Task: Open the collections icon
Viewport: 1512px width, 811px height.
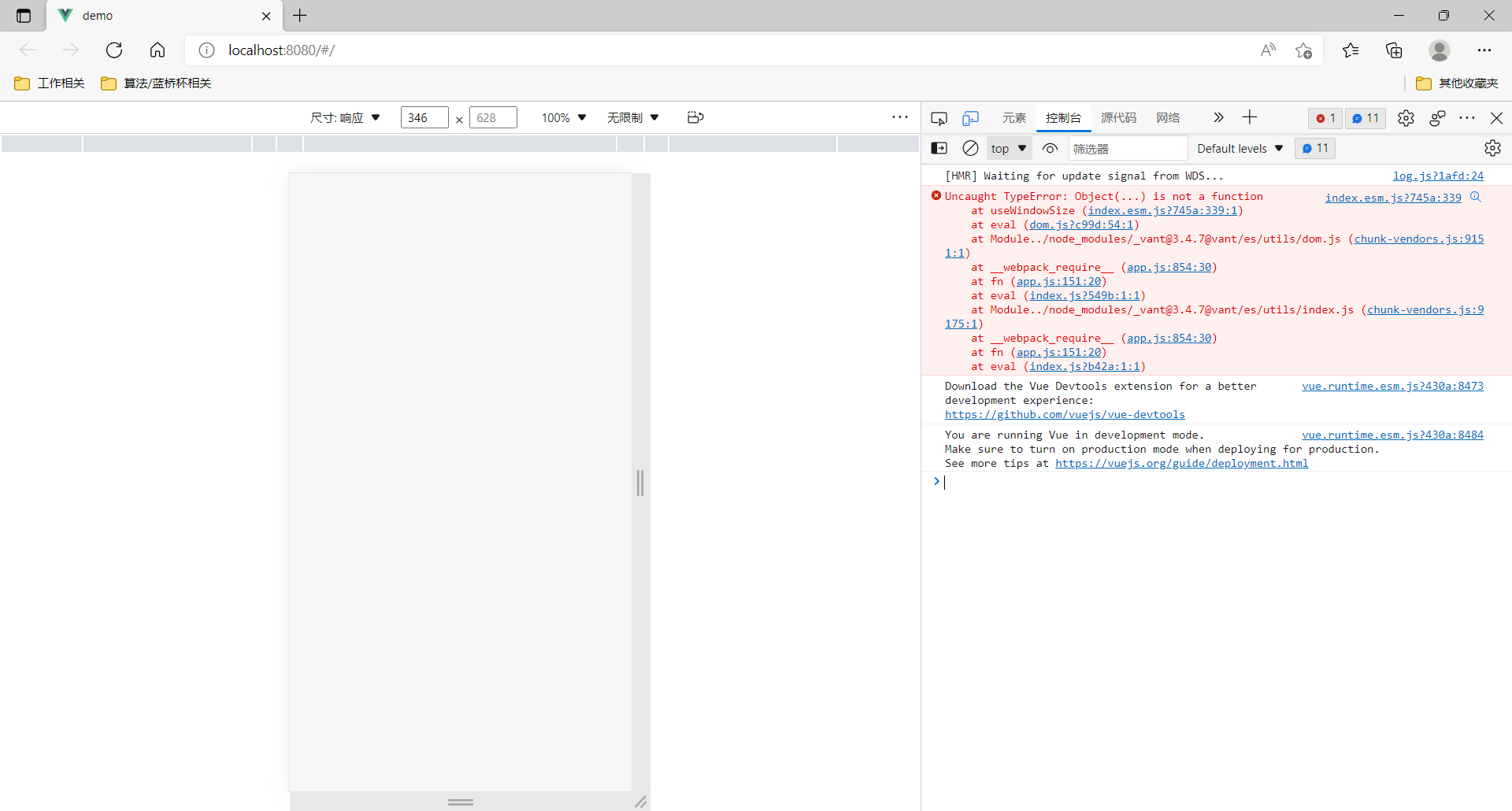Action: [1394, 50]
